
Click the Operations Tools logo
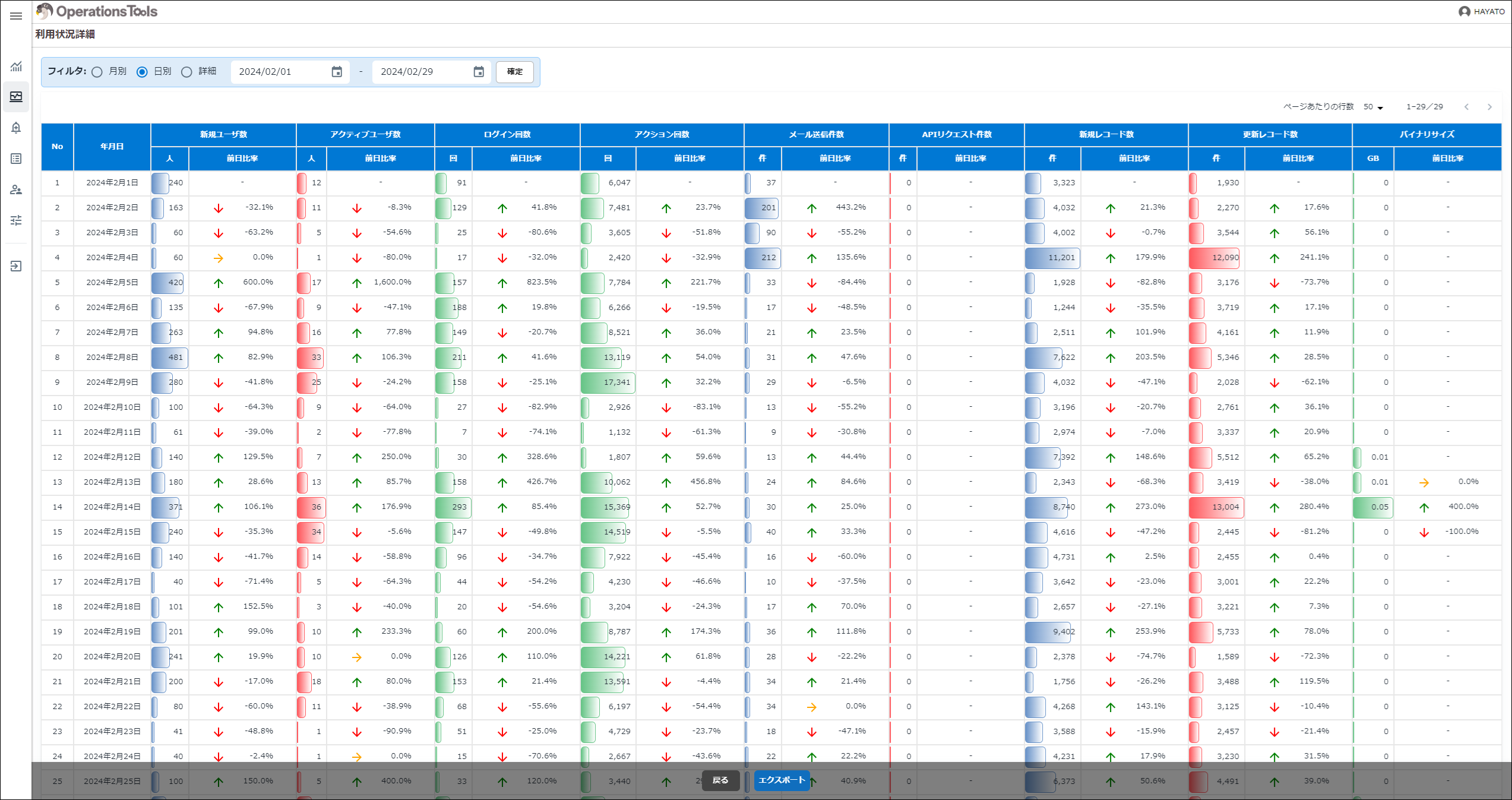[x=97, y=11]
